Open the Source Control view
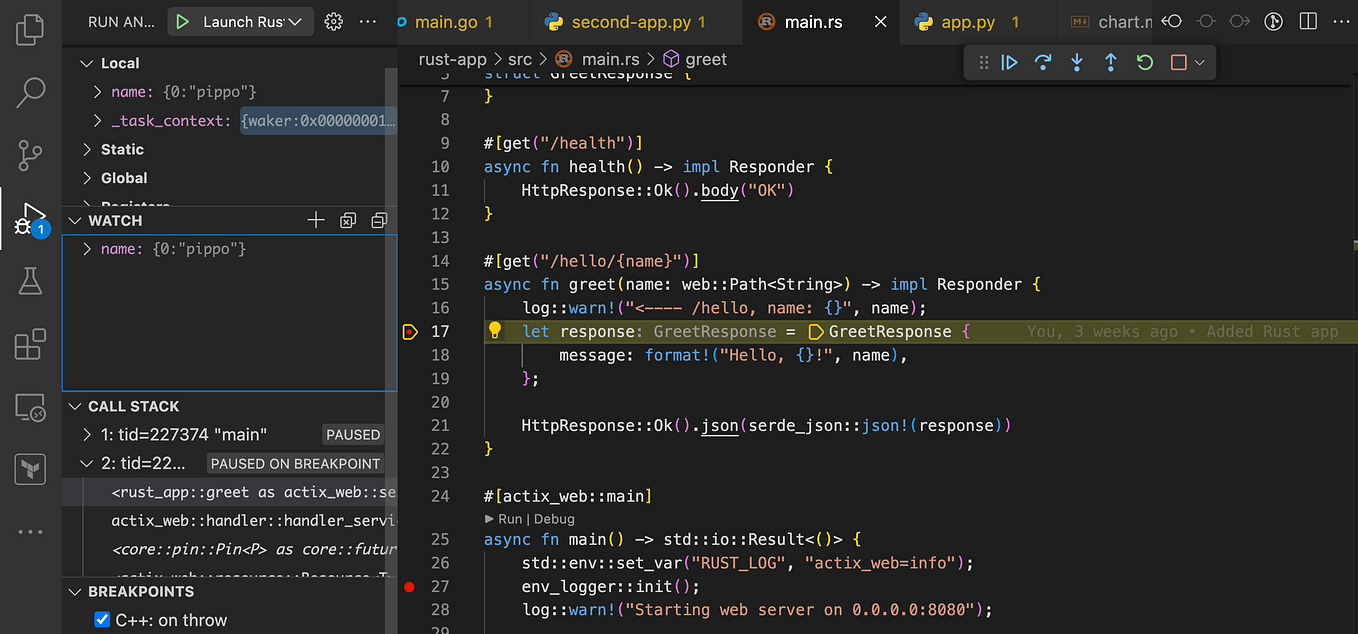 (x=30, y=155)
